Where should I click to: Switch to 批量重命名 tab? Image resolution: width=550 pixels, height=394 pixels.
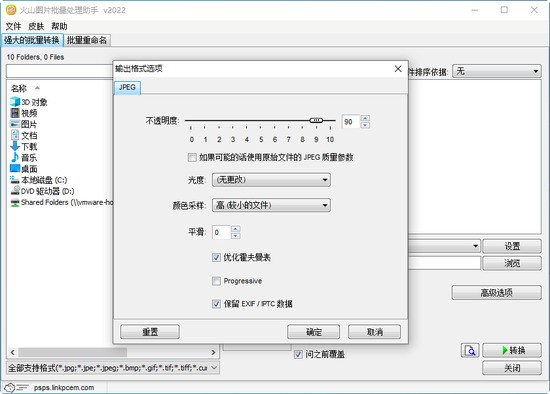click(87, 40)
